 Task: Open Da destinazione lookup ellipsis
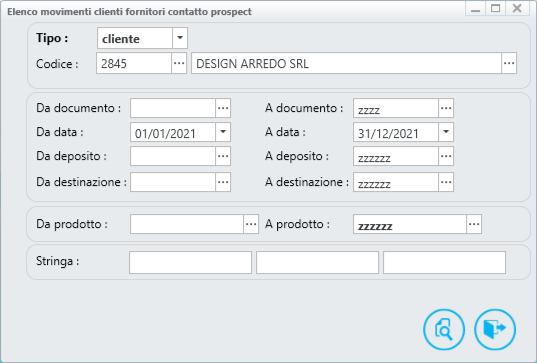(x=223, y=182)
